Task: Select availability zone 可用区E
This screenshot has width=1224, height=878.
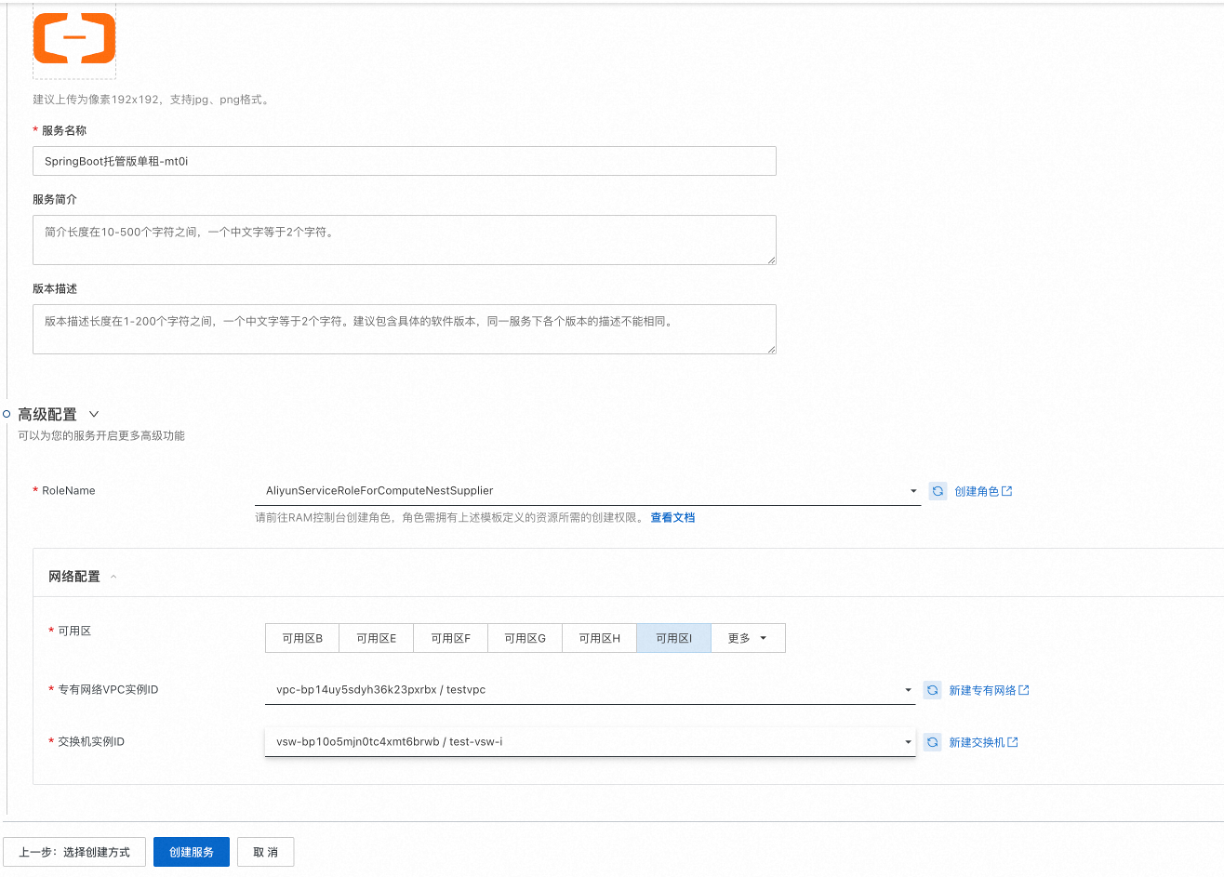Action: click(376, 638)
